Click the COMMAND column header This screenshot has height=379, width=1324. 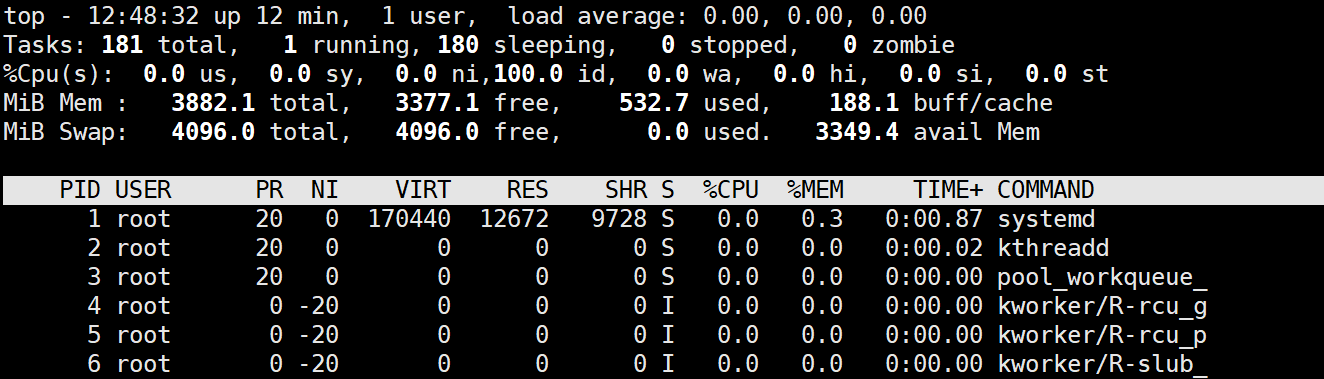[1046, 190]
